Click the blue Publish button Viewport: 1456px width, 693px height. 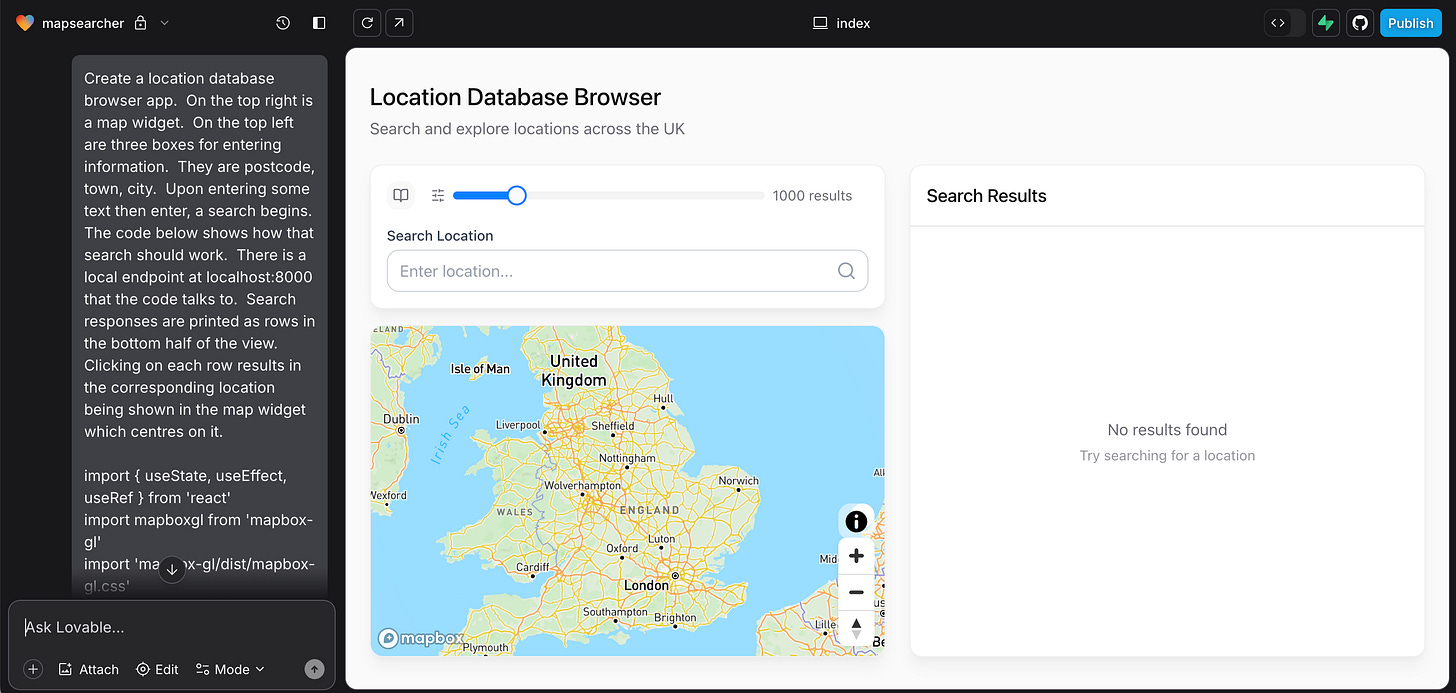click(1410, 23)
